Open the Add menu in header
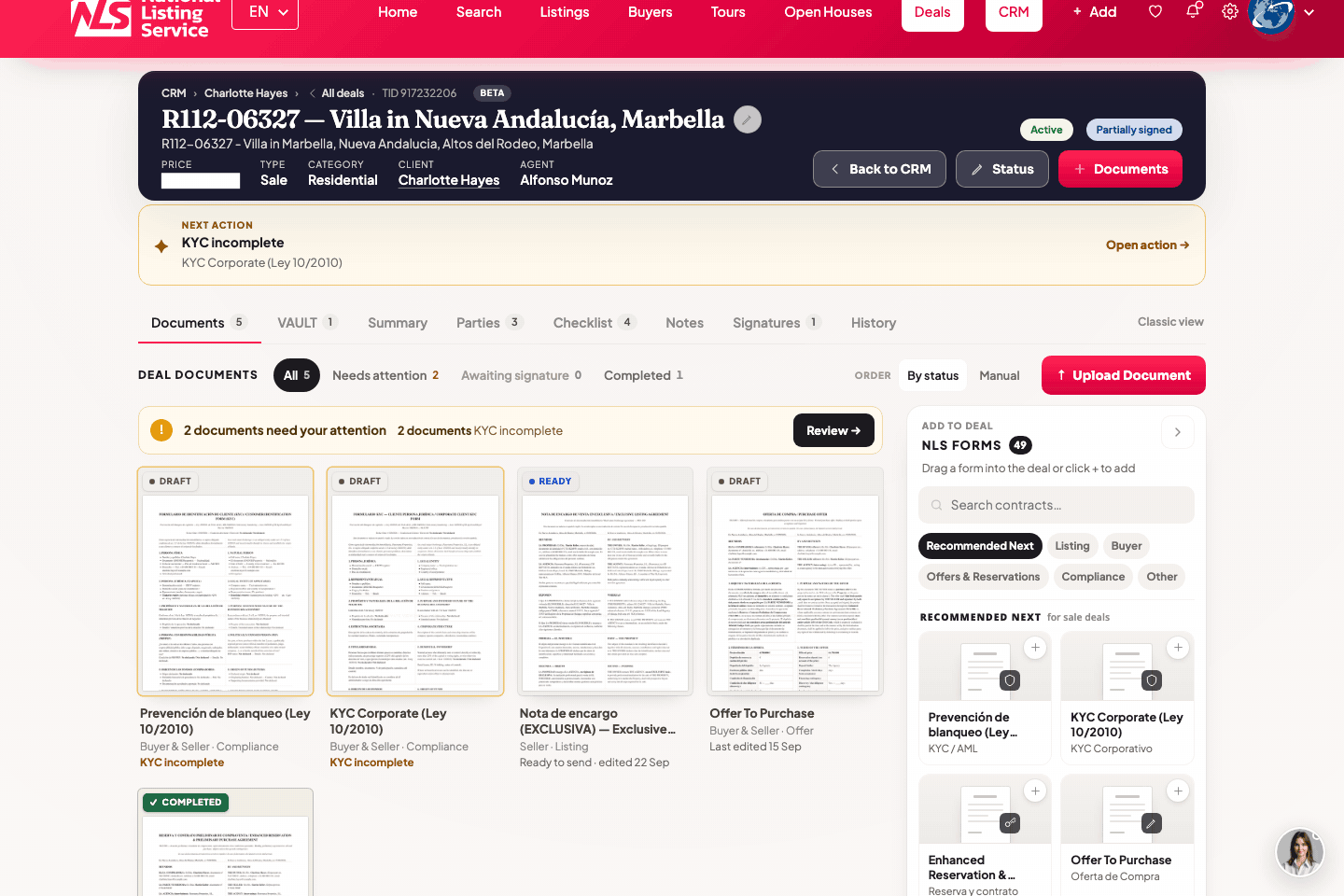This screenshot has width=1344, height=896. click(x=1095, y=12)
